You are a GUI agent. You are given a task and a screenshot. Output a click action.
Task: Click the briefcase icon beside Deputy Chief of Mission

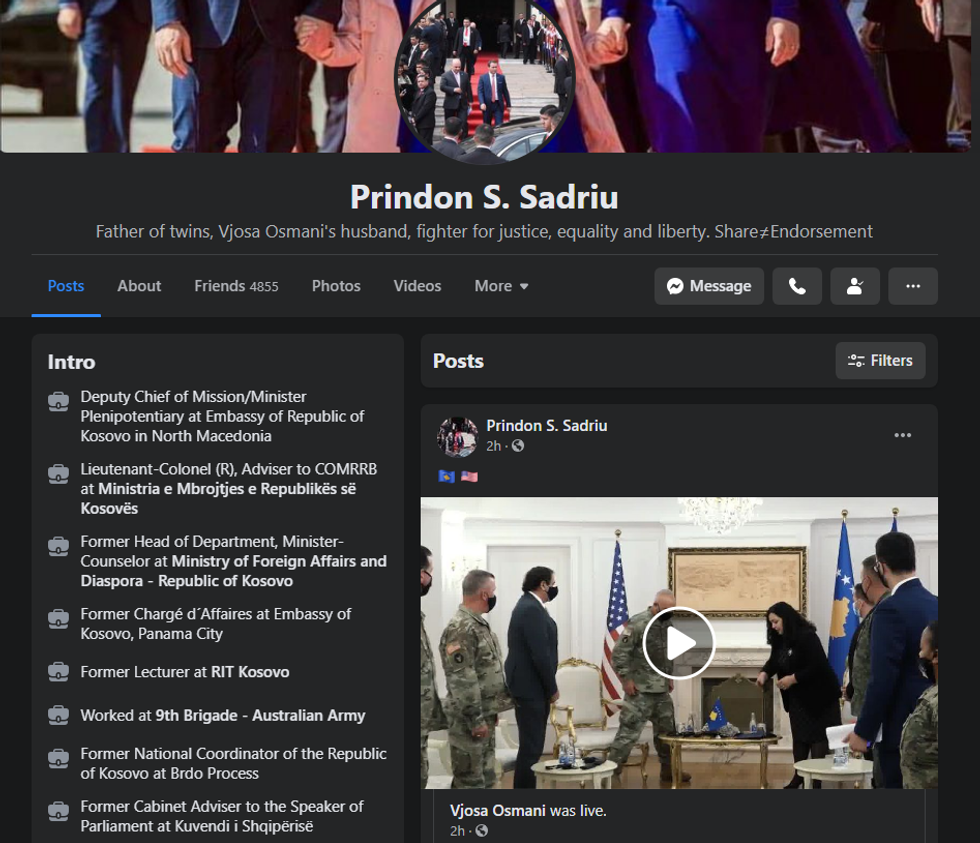[x=59, y=402]
